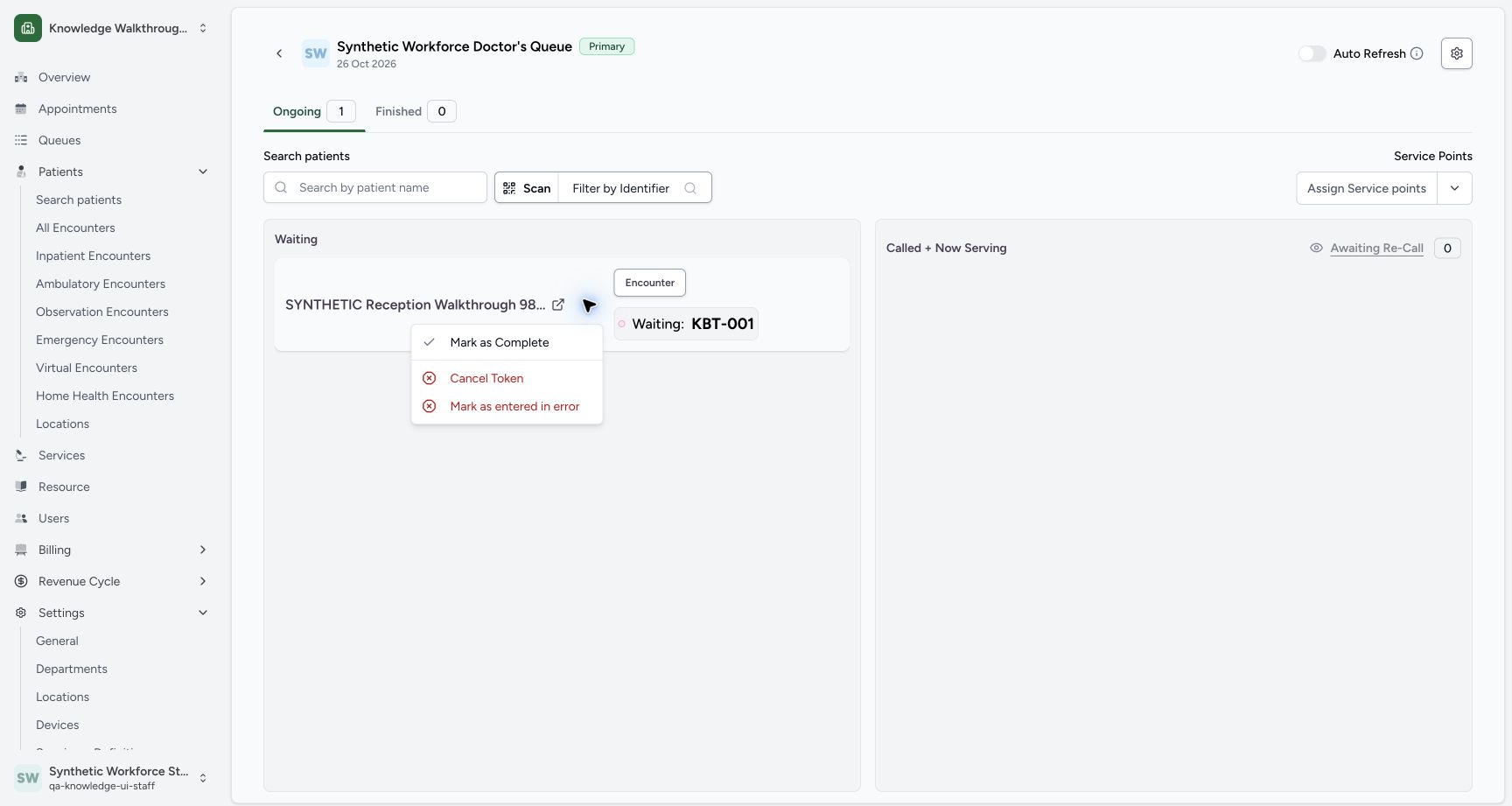This screenshot has height=806, width=1512.
Task: Click the Cancel Token red icon
Action: tap(429, 378)
